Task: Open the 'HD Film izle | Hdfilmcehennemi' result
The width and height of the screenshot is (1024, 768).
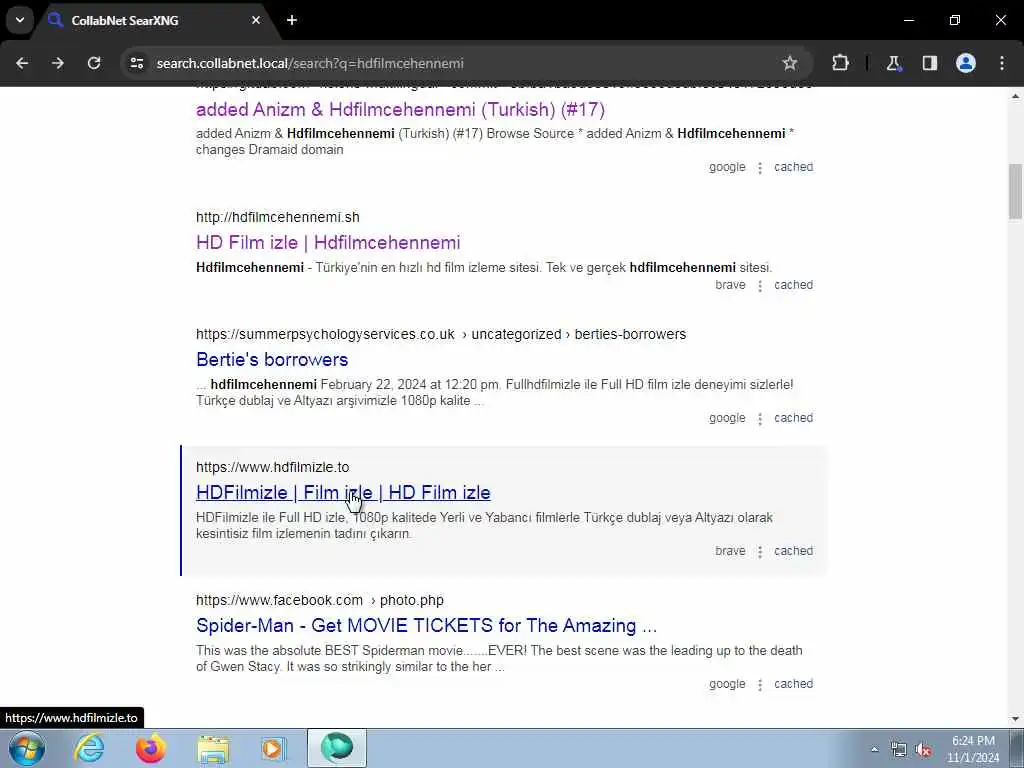Action: [328, 242]
